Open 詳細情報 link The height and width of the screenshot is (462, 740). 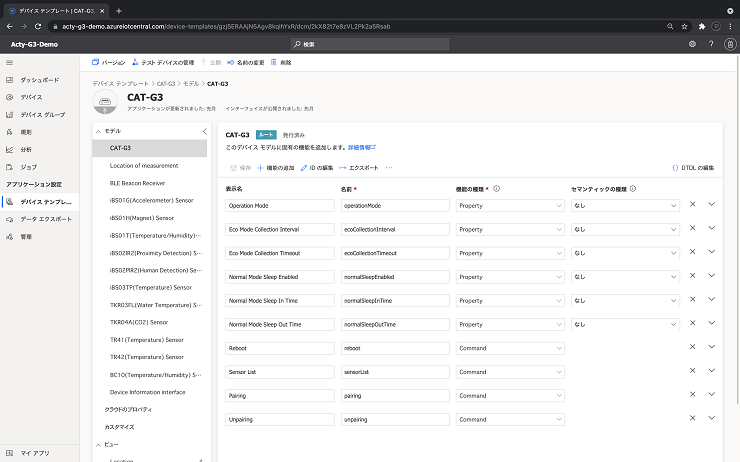tap(362, 148)
